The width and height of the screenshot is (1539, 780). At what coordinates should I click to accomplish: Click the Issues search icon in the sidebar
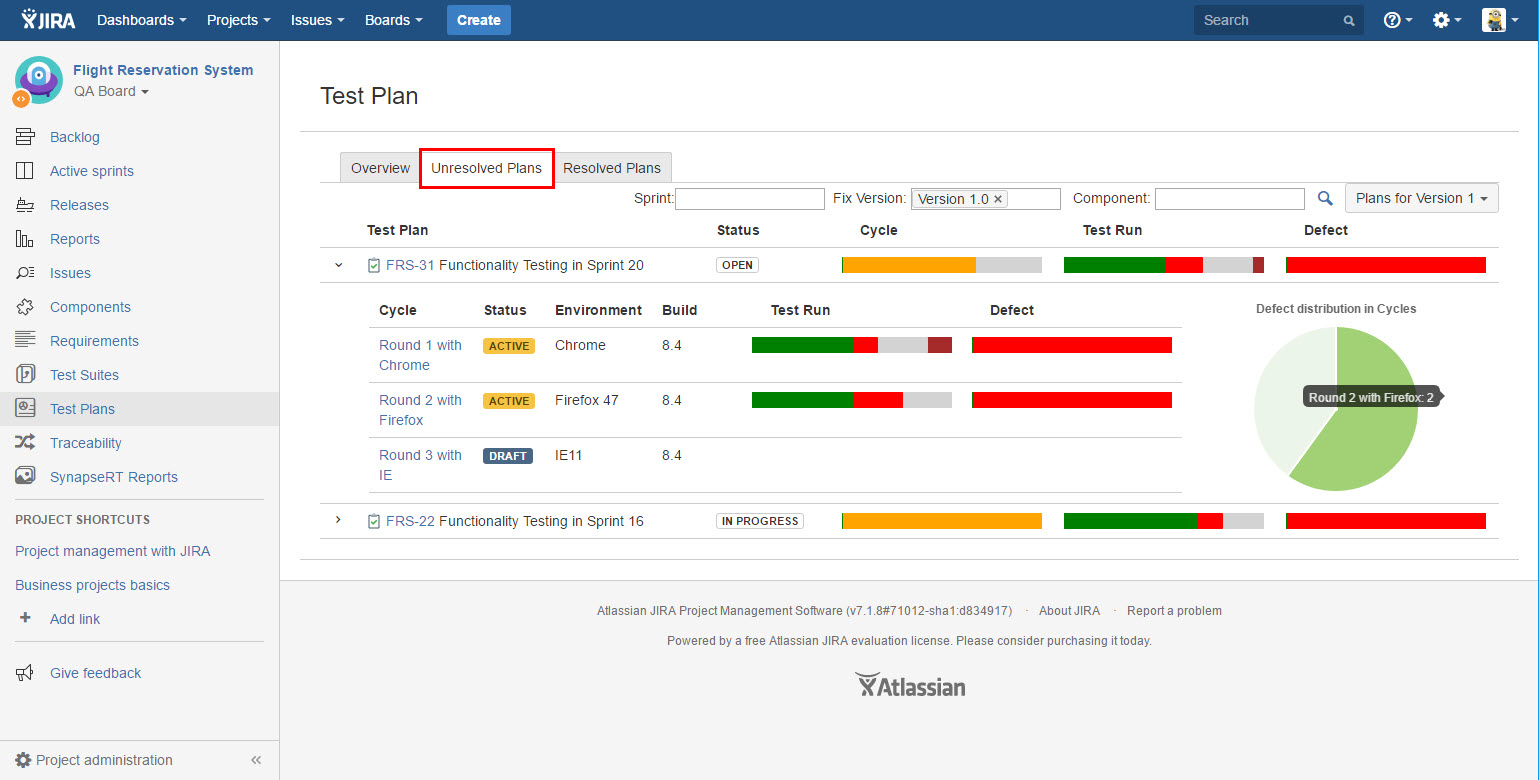[25, 273]
